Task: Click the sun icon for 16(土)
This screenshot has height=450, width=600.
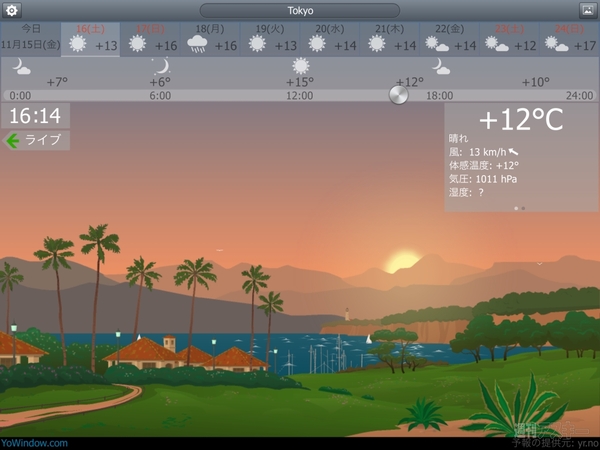Action: [x=78, y=44]
